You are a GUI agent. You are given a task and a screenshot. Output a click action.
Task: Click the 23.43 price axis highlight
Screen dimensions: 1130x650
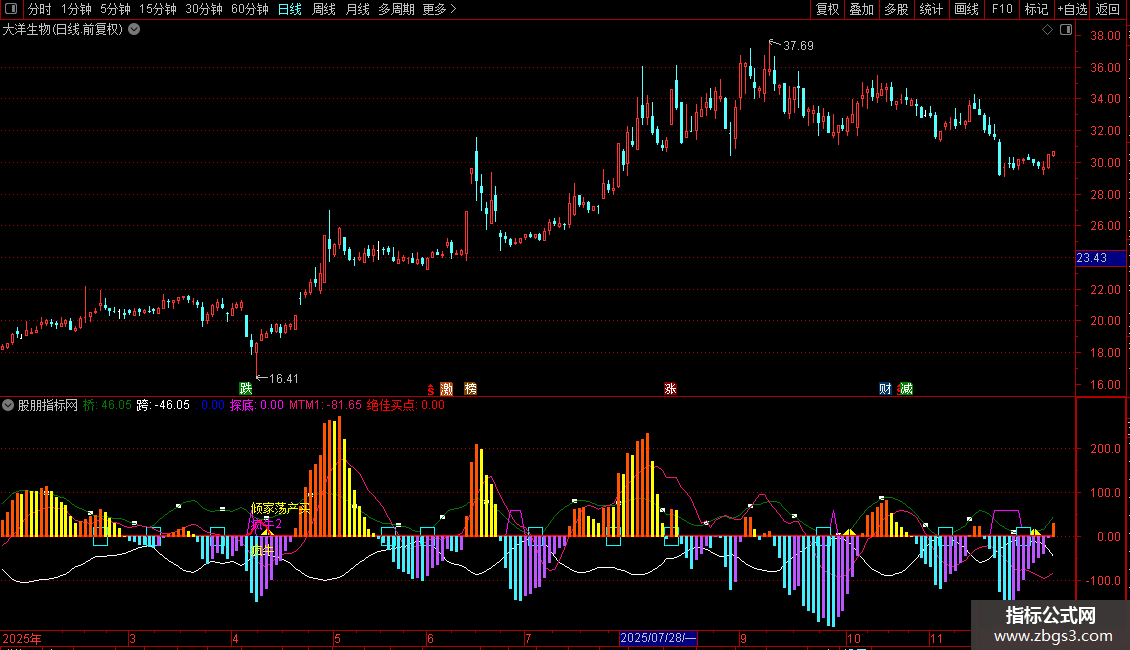point(1100,258)
